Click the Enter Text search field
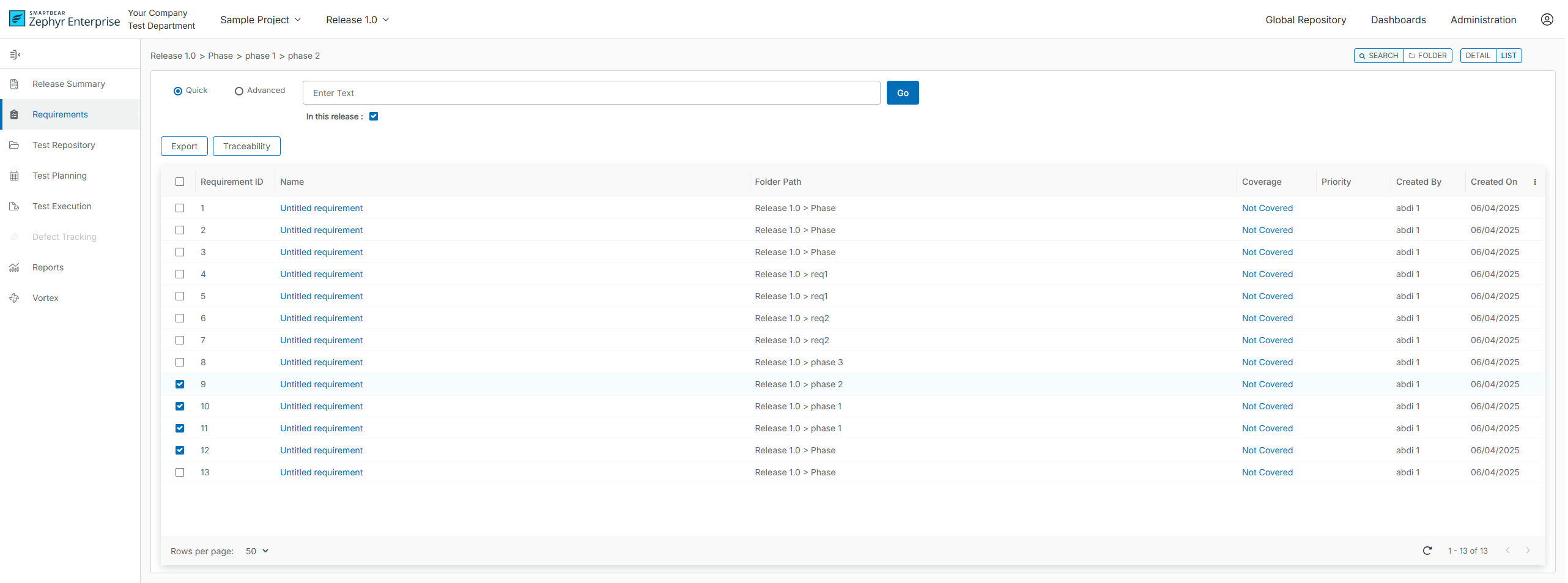 pos(591,93)
